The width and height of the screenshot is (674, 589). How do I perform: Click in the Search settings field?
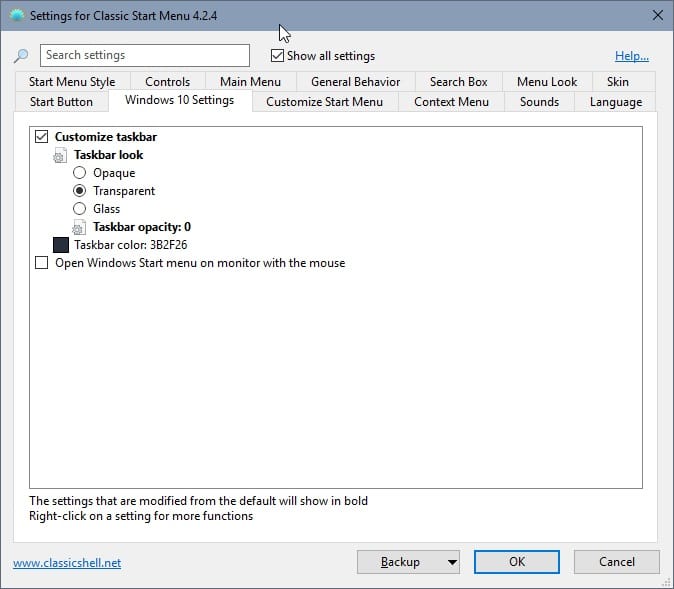point(145,56)
